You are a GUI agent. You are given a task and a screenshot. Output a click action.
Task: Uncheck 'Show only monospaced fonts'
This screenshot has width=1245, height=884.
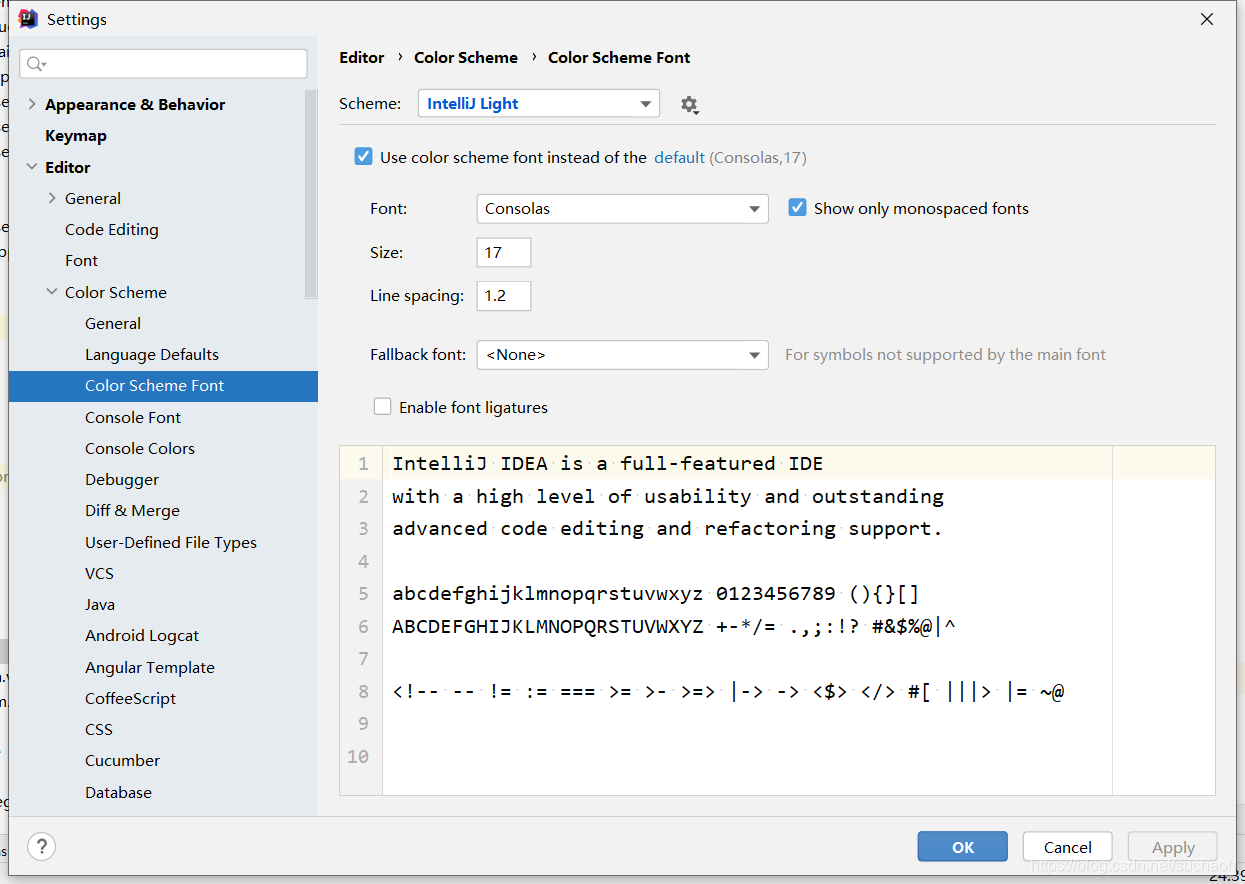coord(797,208)
